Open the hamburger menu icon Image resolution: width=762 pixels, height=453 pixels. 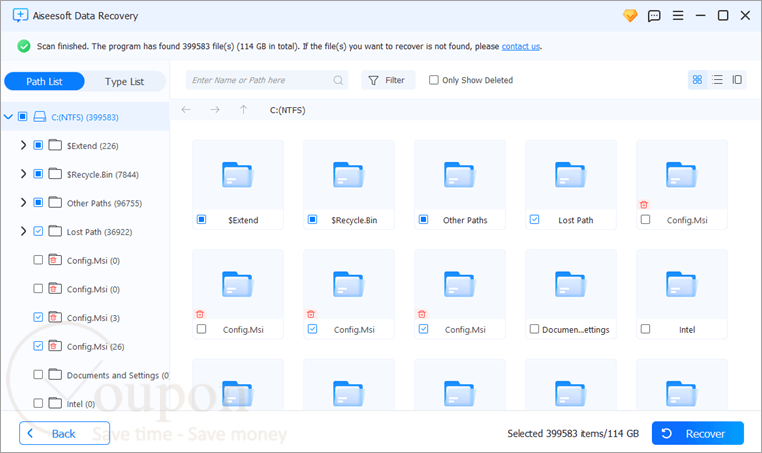[678, 16]
